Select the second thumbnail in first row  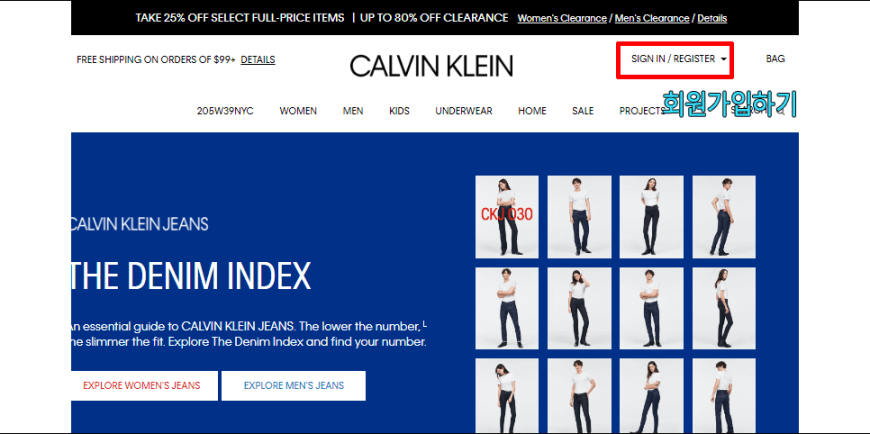tap(579, 216)
